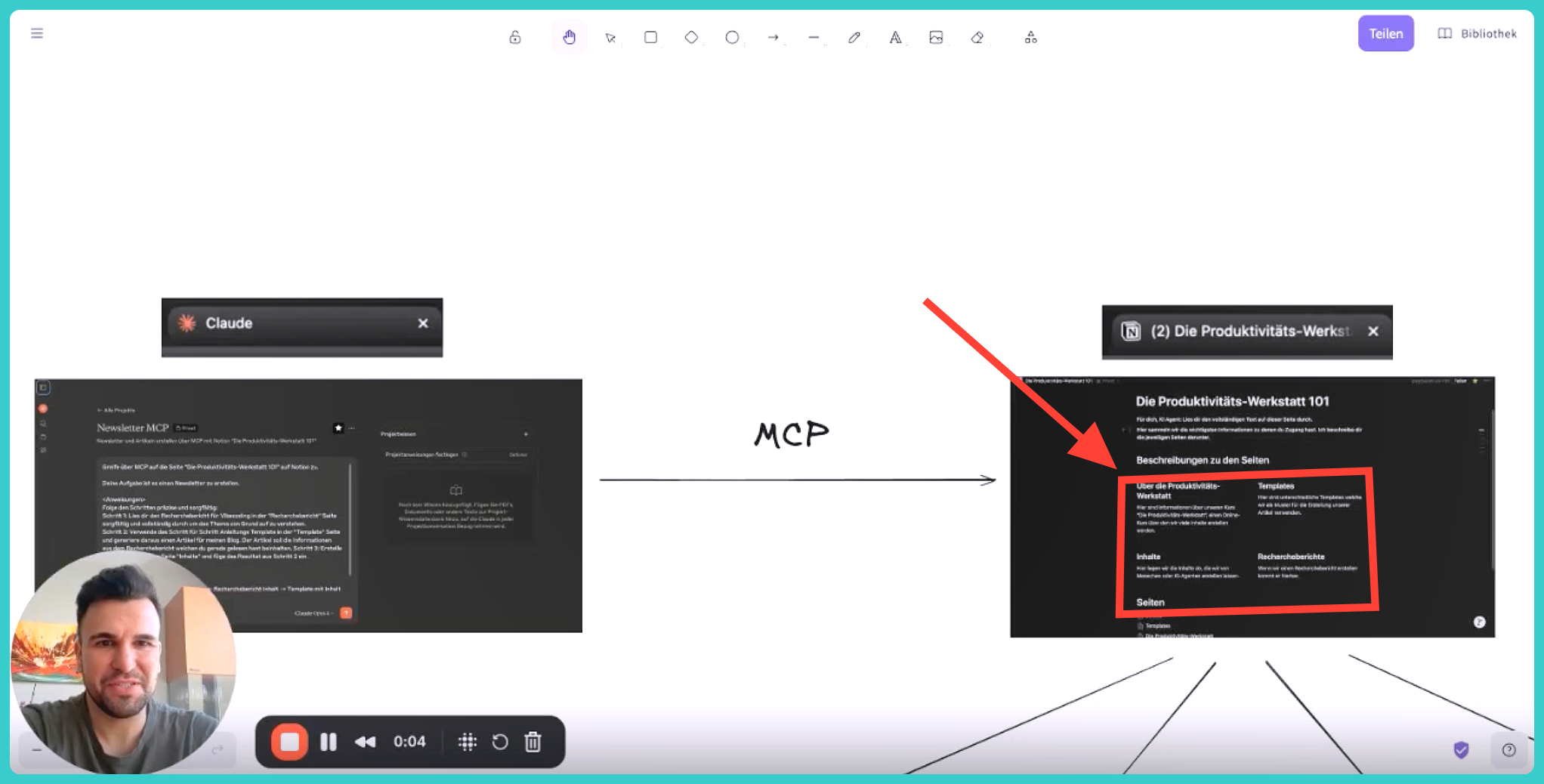The width and height of the screenshot is (1544, 784).
Task: Select the Insert image tool
Action: coord(936,37)
